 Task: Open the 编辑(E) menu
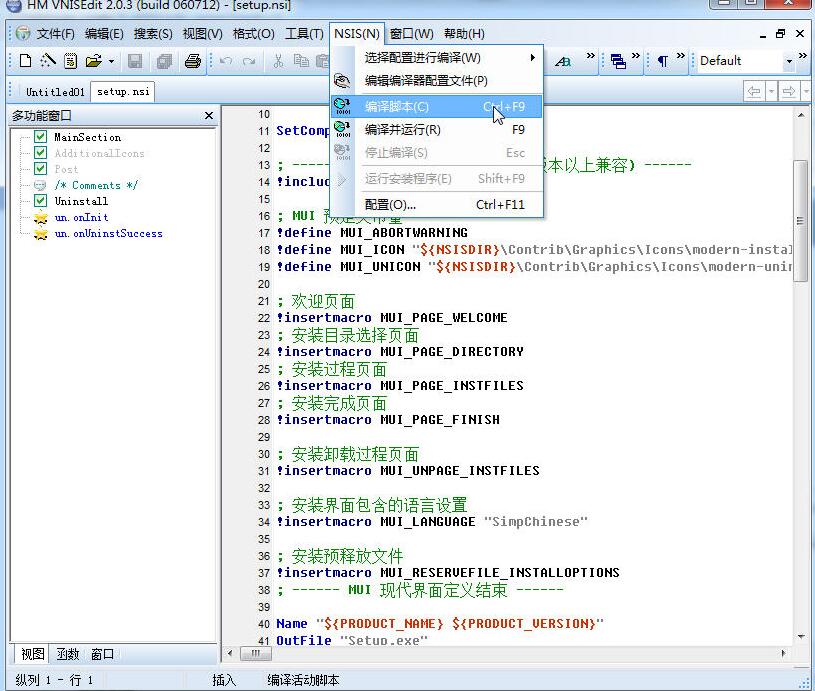click(104, 34)
